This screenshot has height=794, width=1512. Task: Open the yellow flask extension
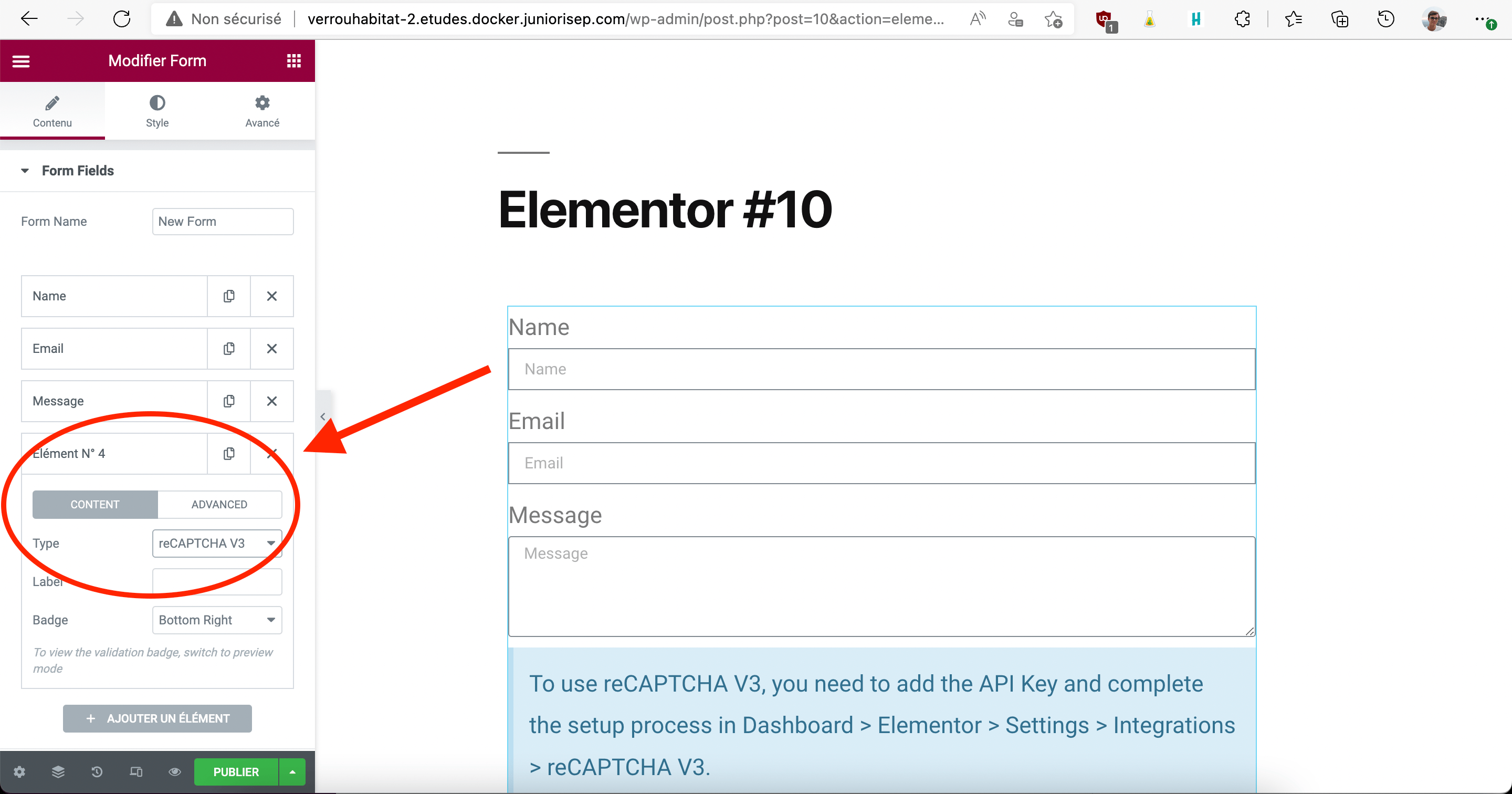tap(1149, 19)
